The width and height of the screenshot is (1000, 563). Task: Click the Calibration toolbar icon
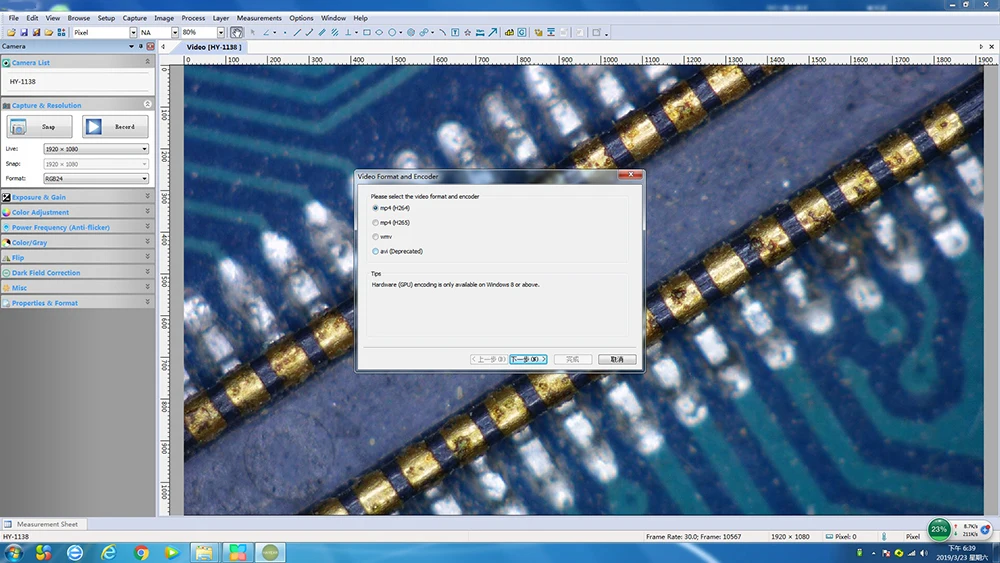click(509, 32)
